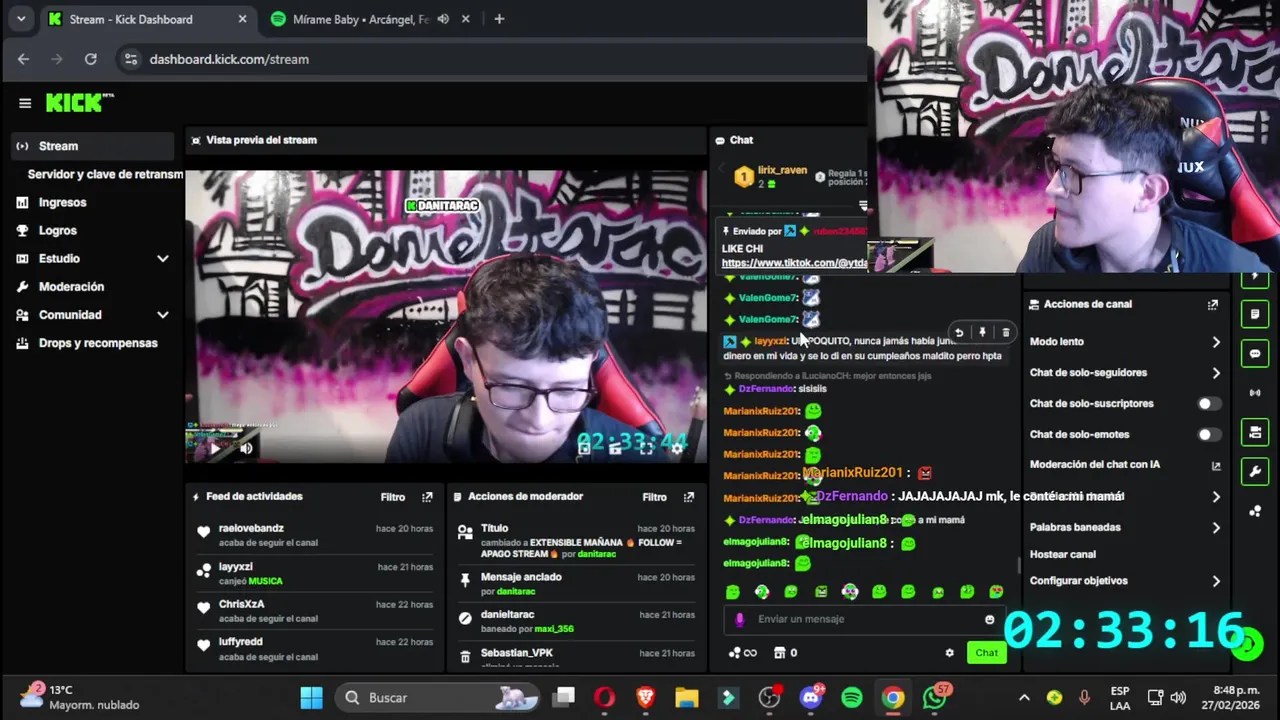Image resolution: width=1280 pixels, height=720 pixels.
Task: Toggle Chat de solo-emotes switch
Action: [x=1209, y=435]
